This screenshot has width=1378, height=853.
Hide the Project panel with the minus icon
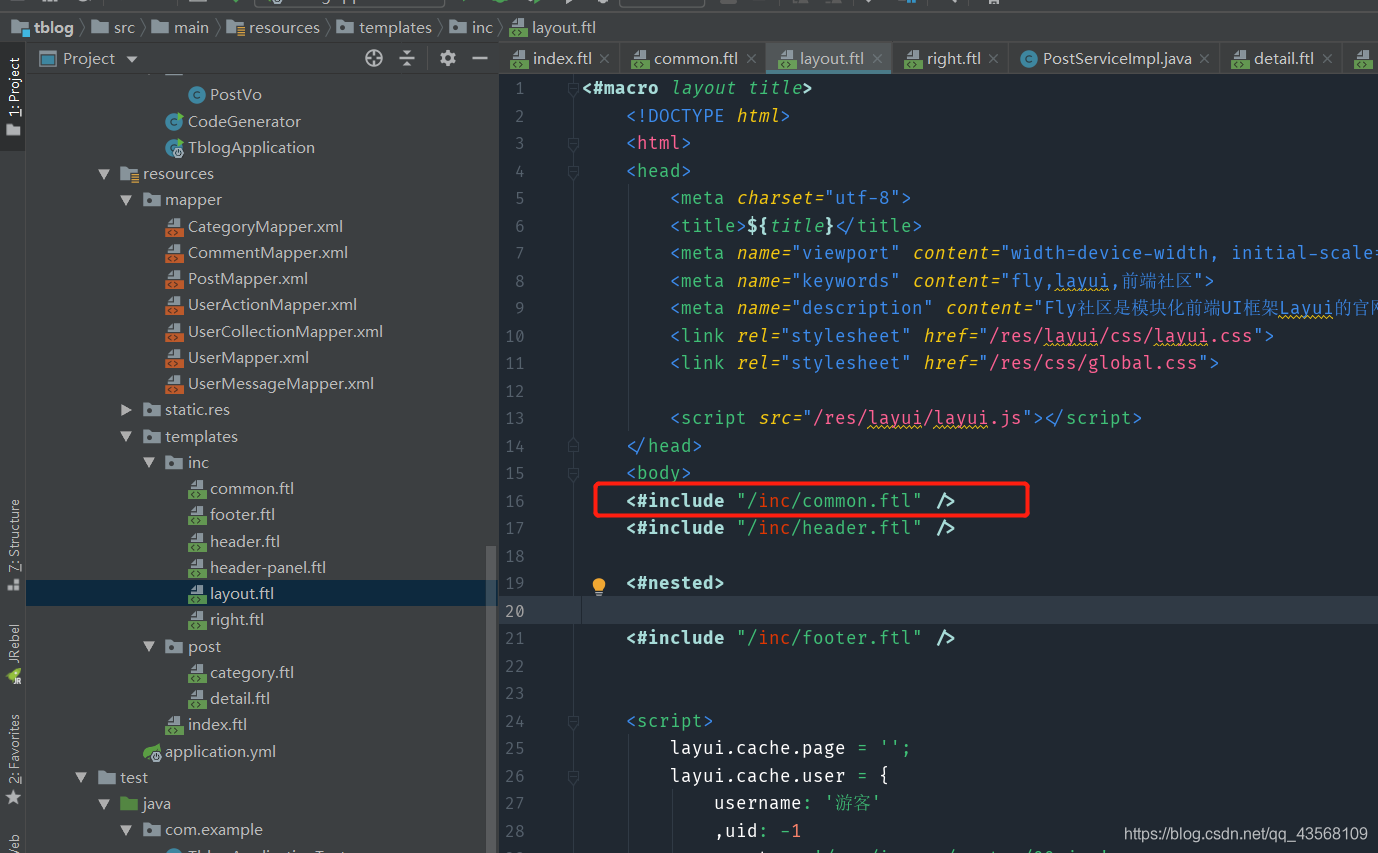[480, 58]
